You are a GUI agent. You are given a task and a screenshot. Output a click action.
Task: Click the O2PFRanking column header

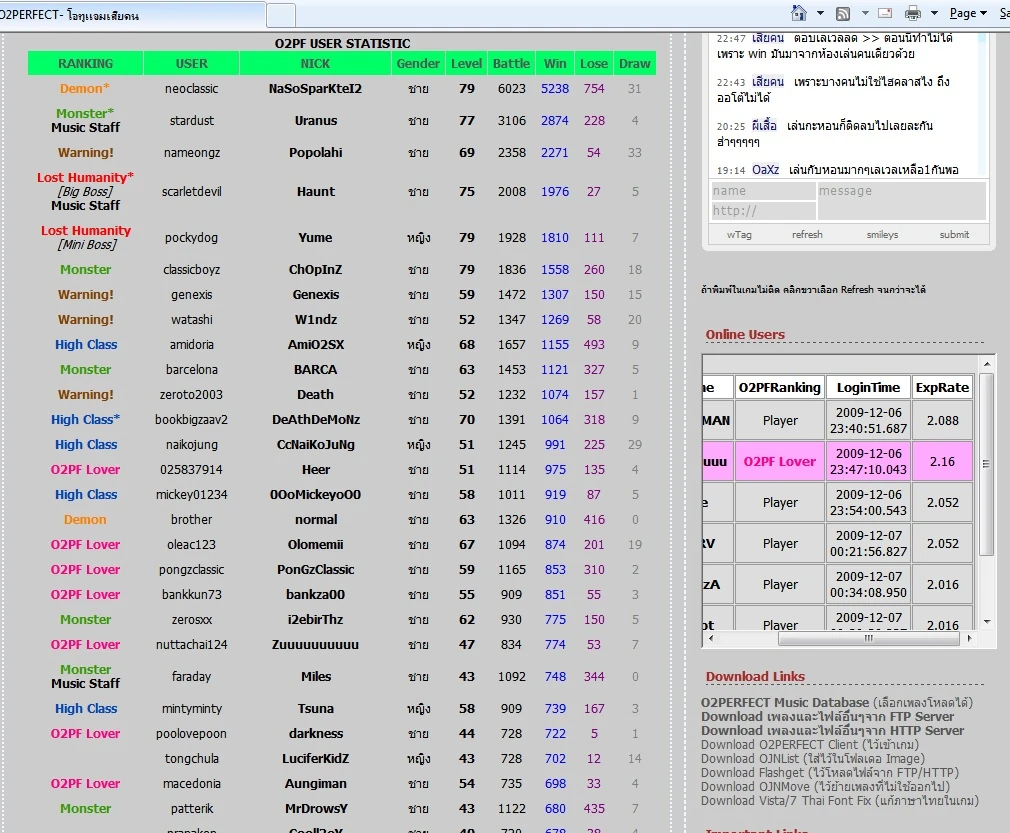pos(779,387)
